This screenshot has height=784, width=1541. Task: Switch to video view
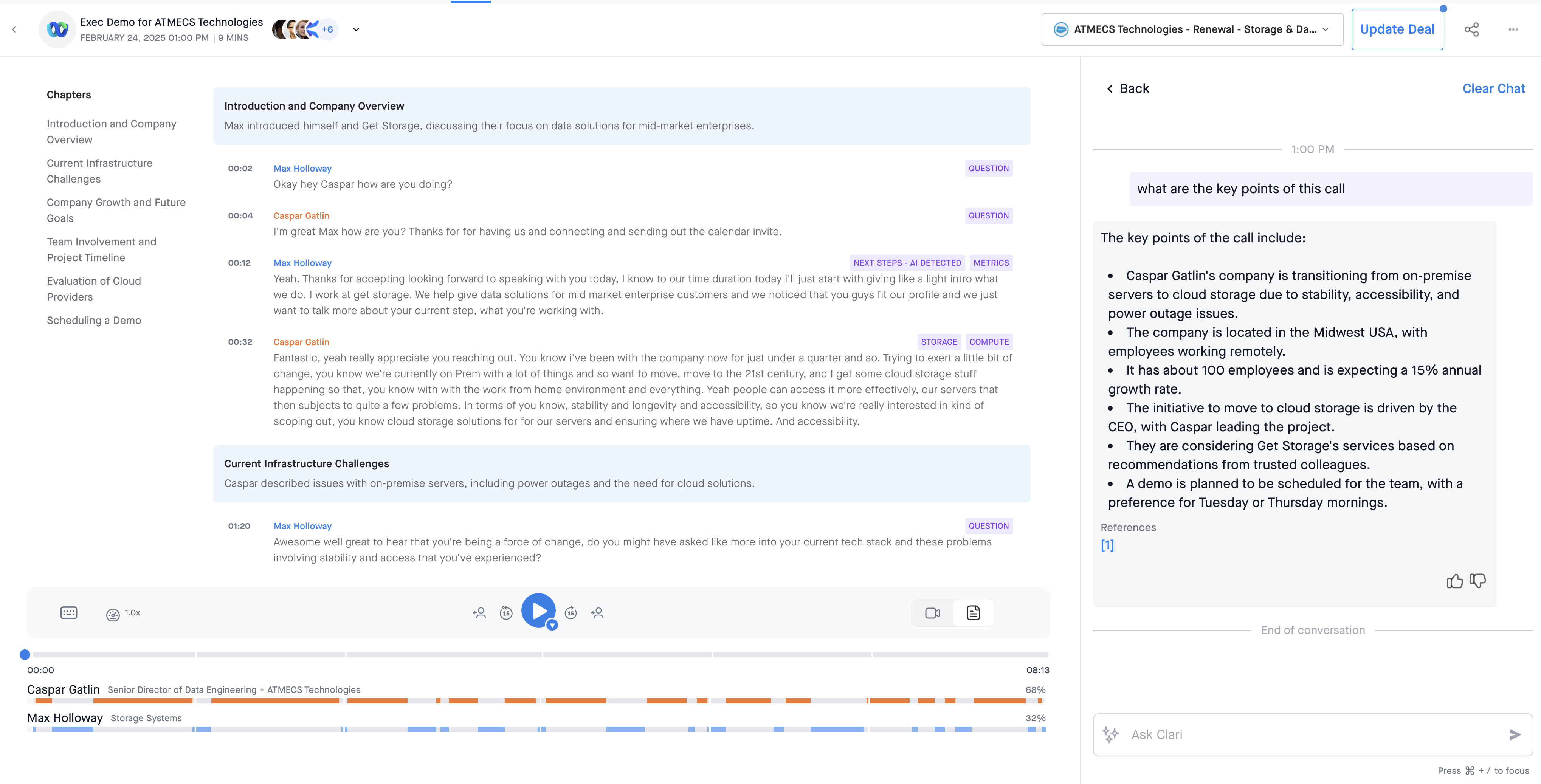(x=932, y=612)
